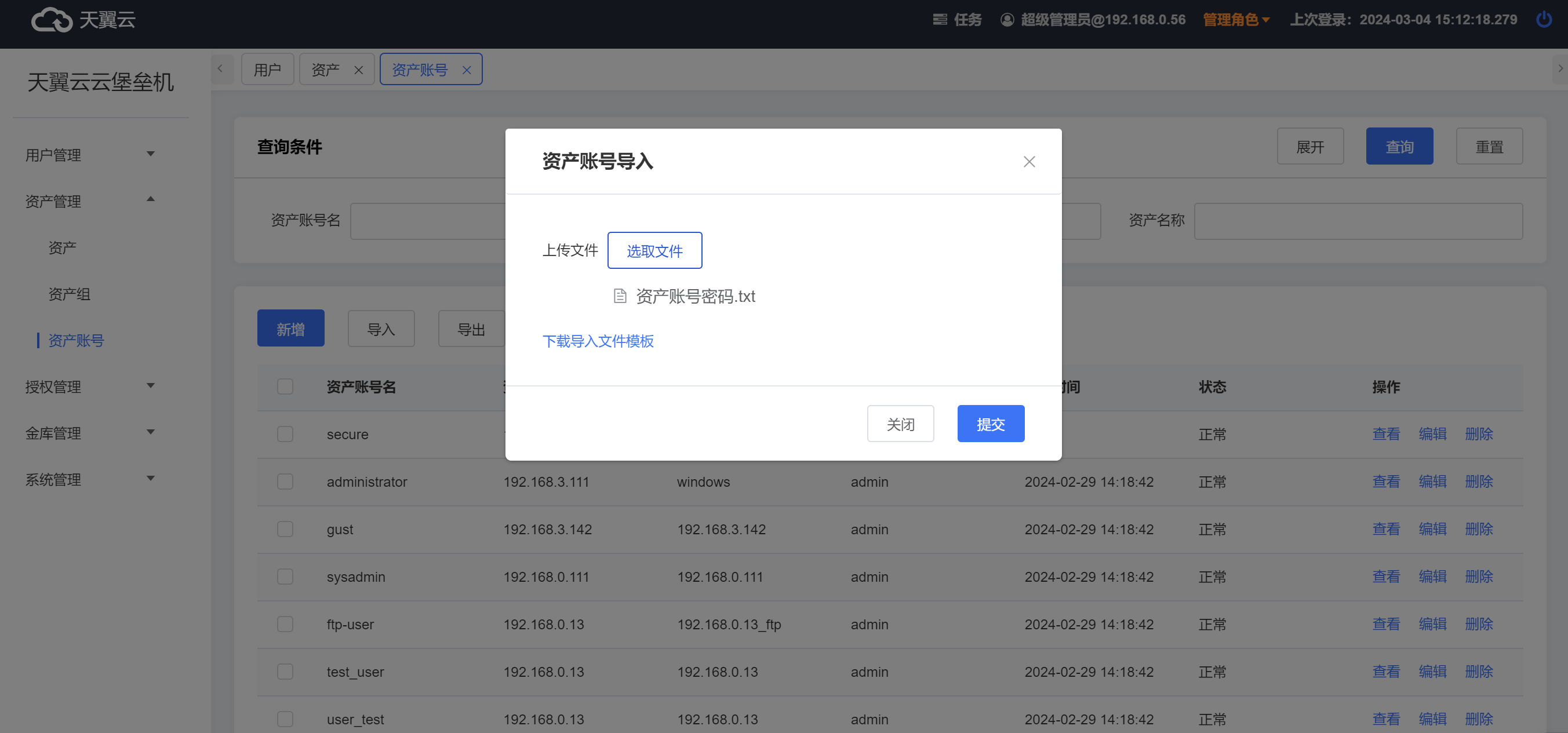Check the box for the user_test row
This screenshot has width=1568, height=733.
coord(285,719)
